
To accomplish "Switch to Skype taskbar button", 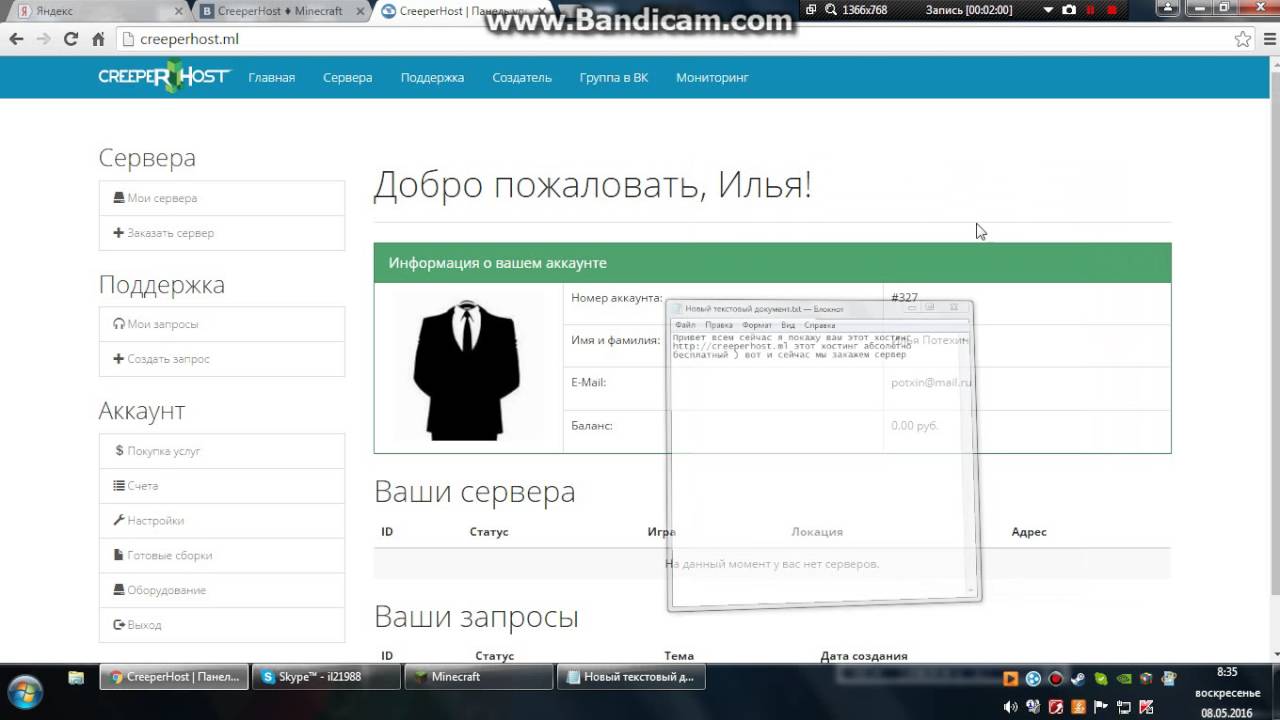I will tap(326, 677).
